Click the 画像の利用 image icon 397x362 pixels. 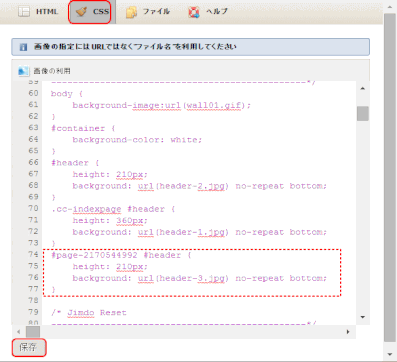(23, 71)
